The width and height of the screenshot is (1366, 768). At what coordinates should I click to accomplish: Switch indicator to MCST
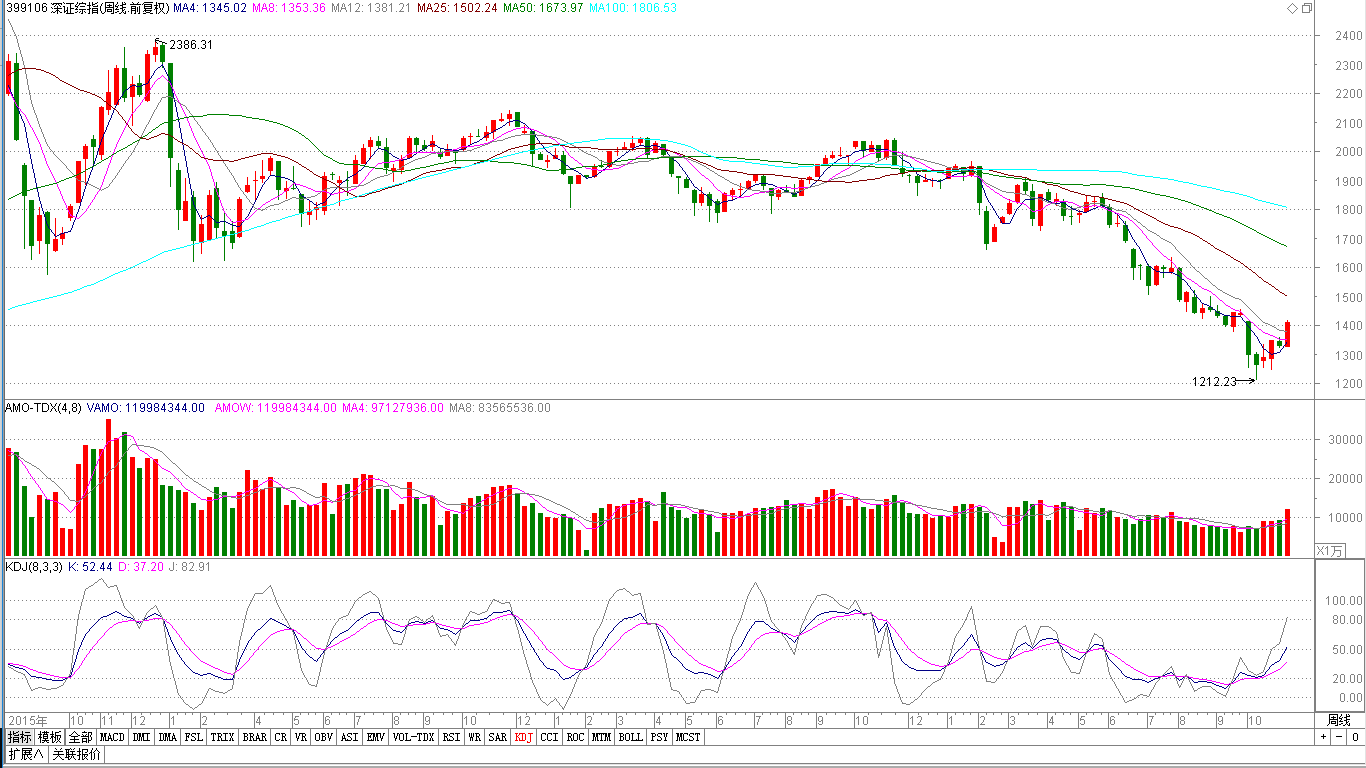pos(688,737)
